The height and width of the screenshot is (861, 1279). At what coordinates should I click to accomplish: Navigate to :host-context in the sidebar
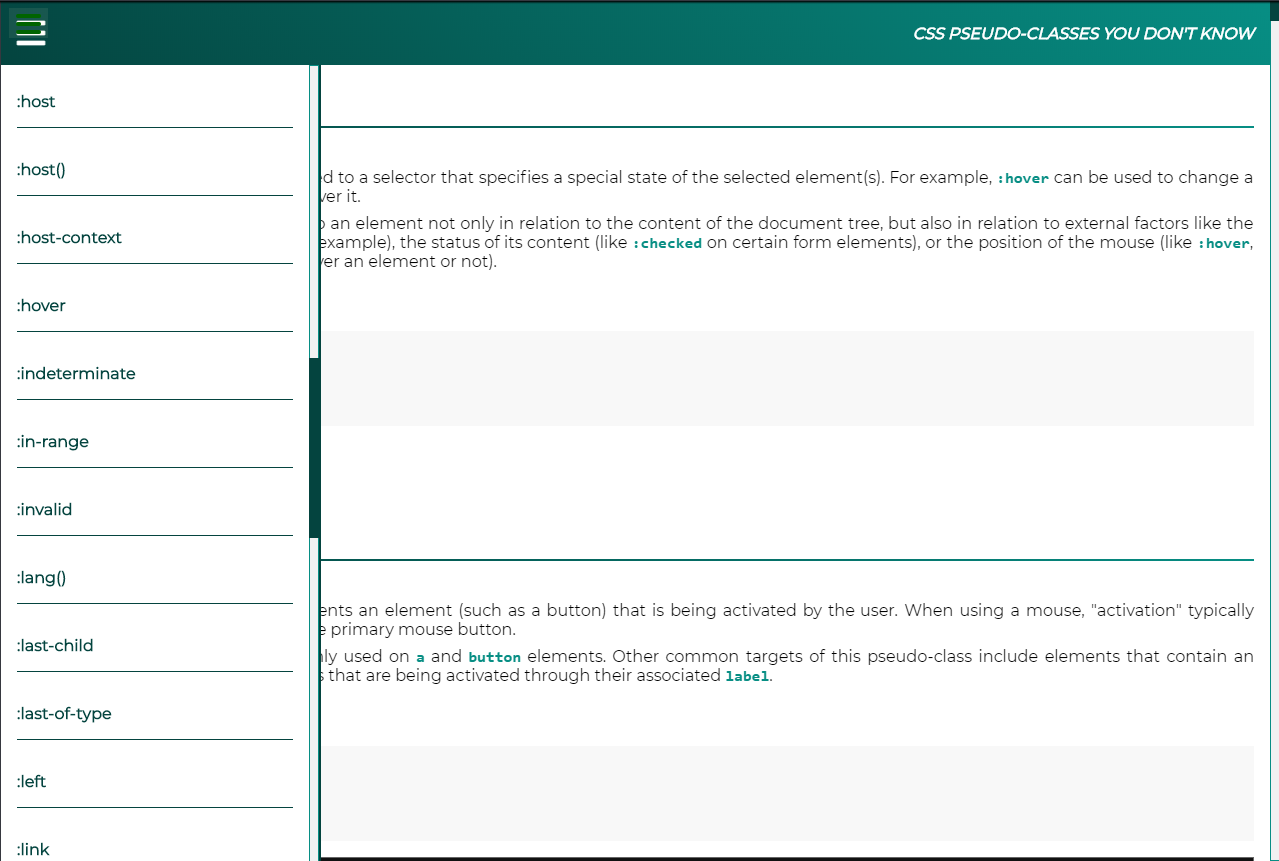coord(69,237)
